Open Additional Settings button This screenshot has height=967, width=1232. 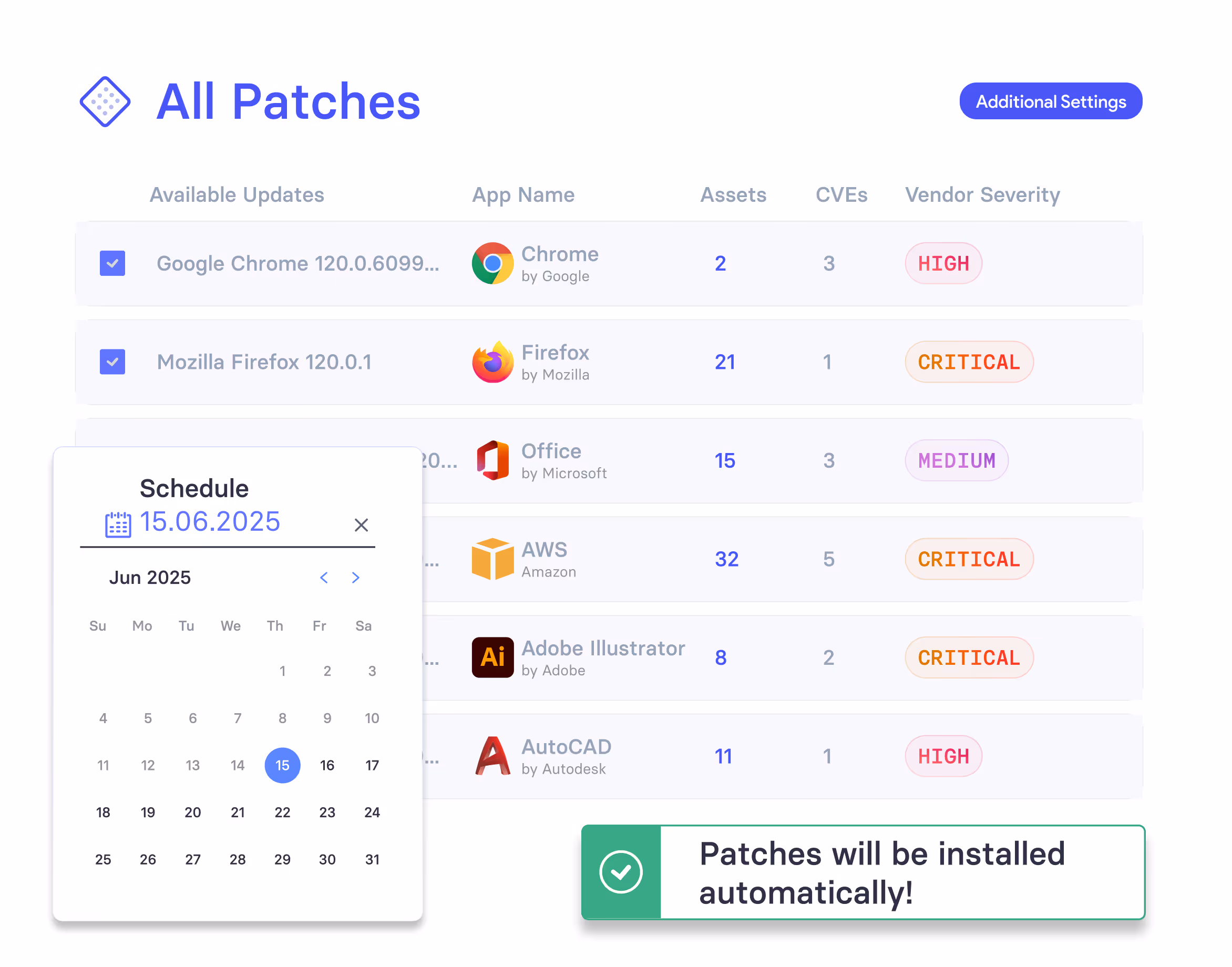[1050, 101]
